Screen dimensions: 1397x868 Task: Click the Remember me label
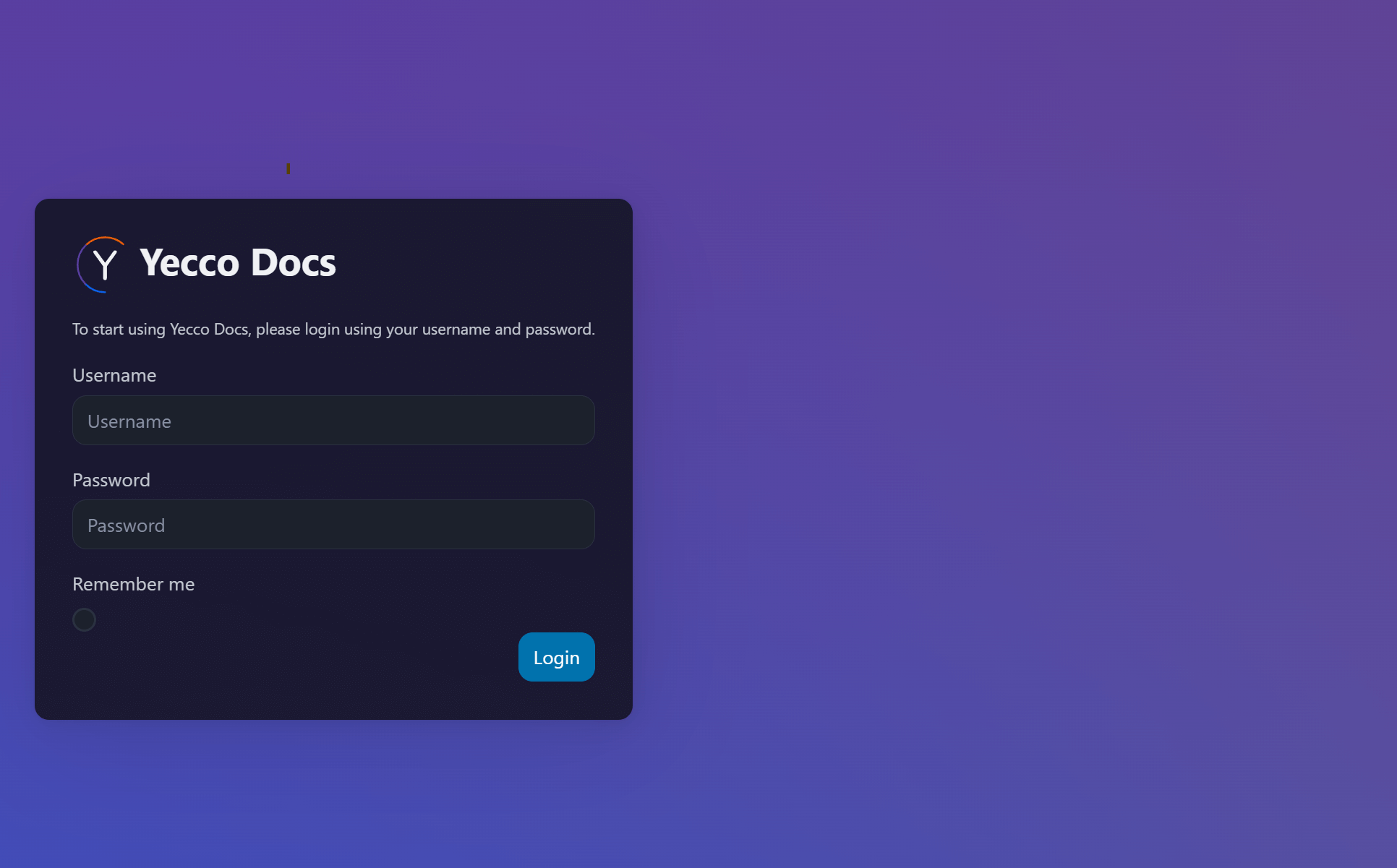click(x=134, y=584)
